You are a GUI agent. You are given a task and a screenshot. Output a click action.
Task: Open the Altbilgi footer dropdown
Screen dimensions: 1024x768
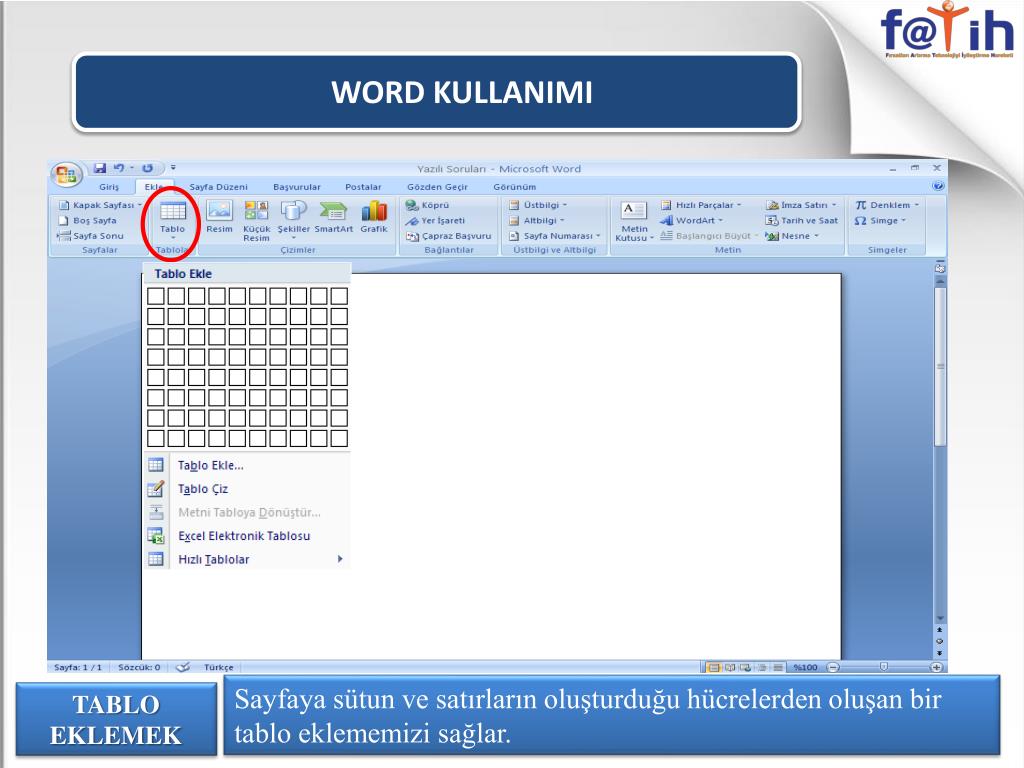pyautogui.click(x=537, y=221)
